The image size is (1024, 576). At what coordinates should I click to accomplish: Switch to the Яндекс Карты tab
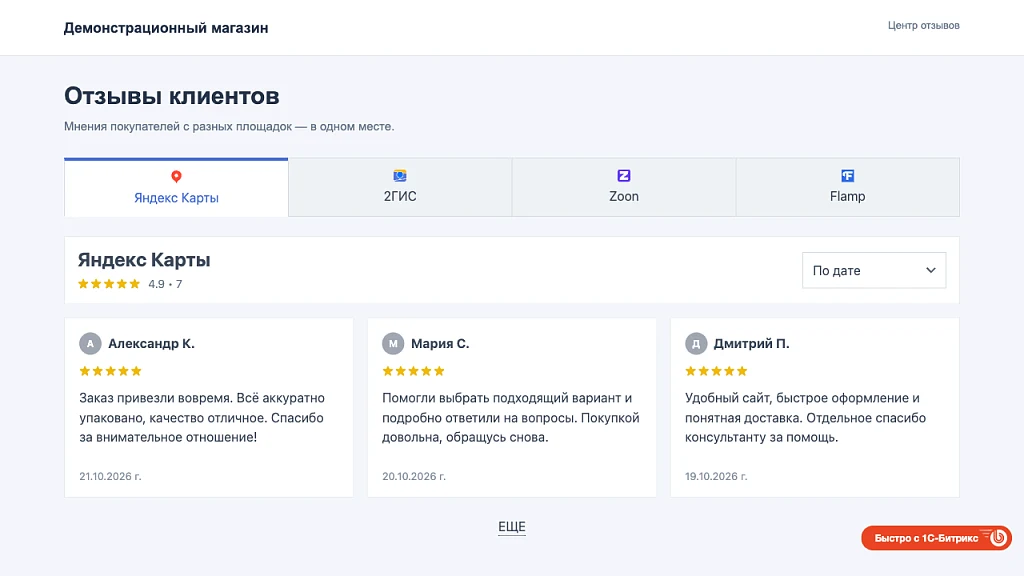pos(176,187)
